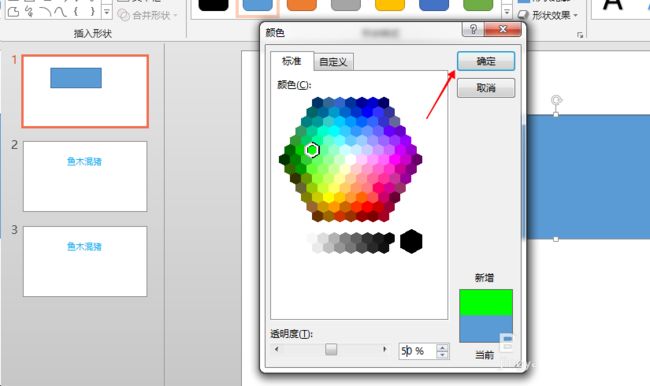Increase transparency with spinner up arrow

(x=442, y=348)
